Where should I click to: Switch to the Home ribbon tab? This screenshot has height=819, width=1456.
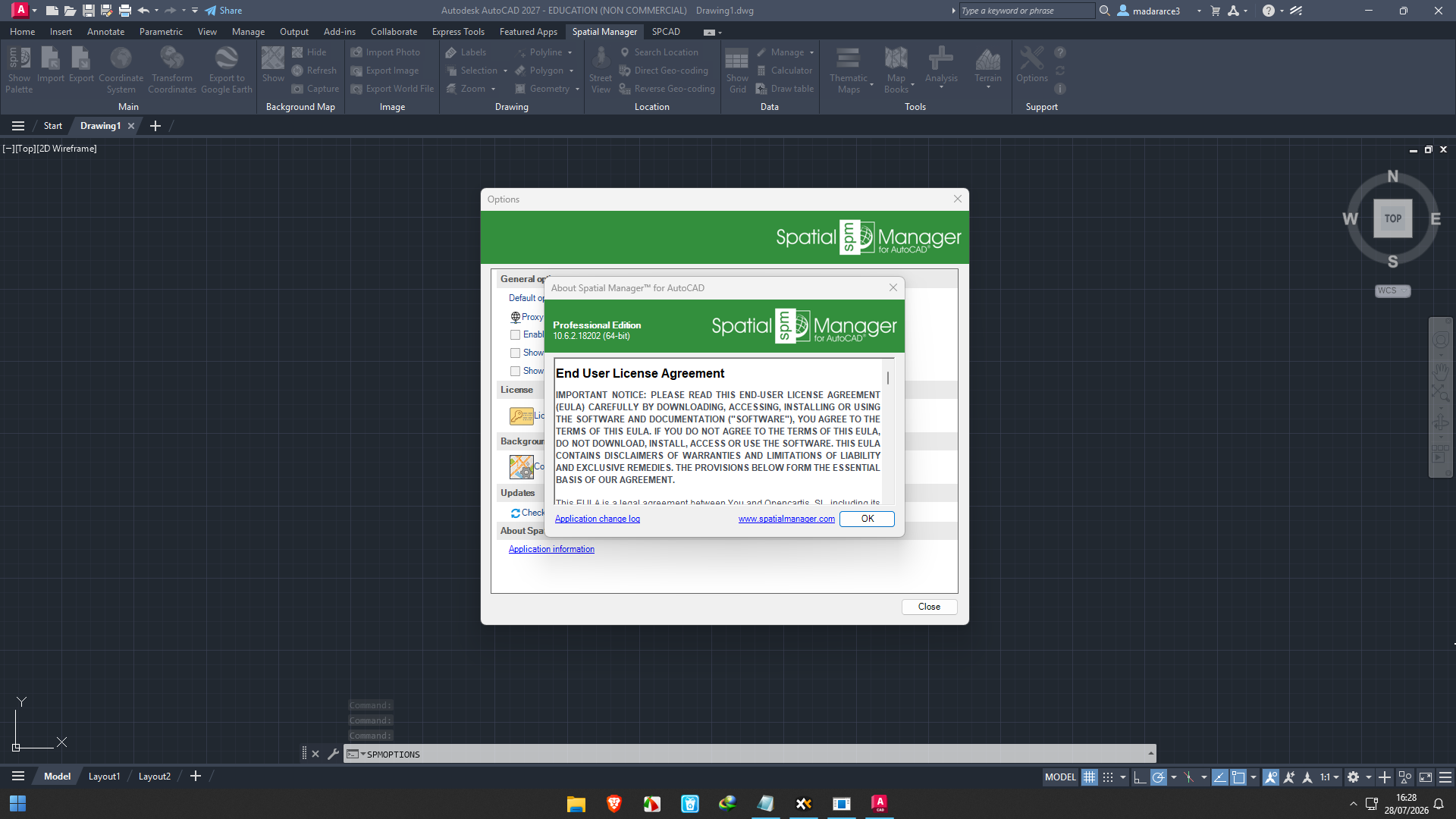coord(22,32)
